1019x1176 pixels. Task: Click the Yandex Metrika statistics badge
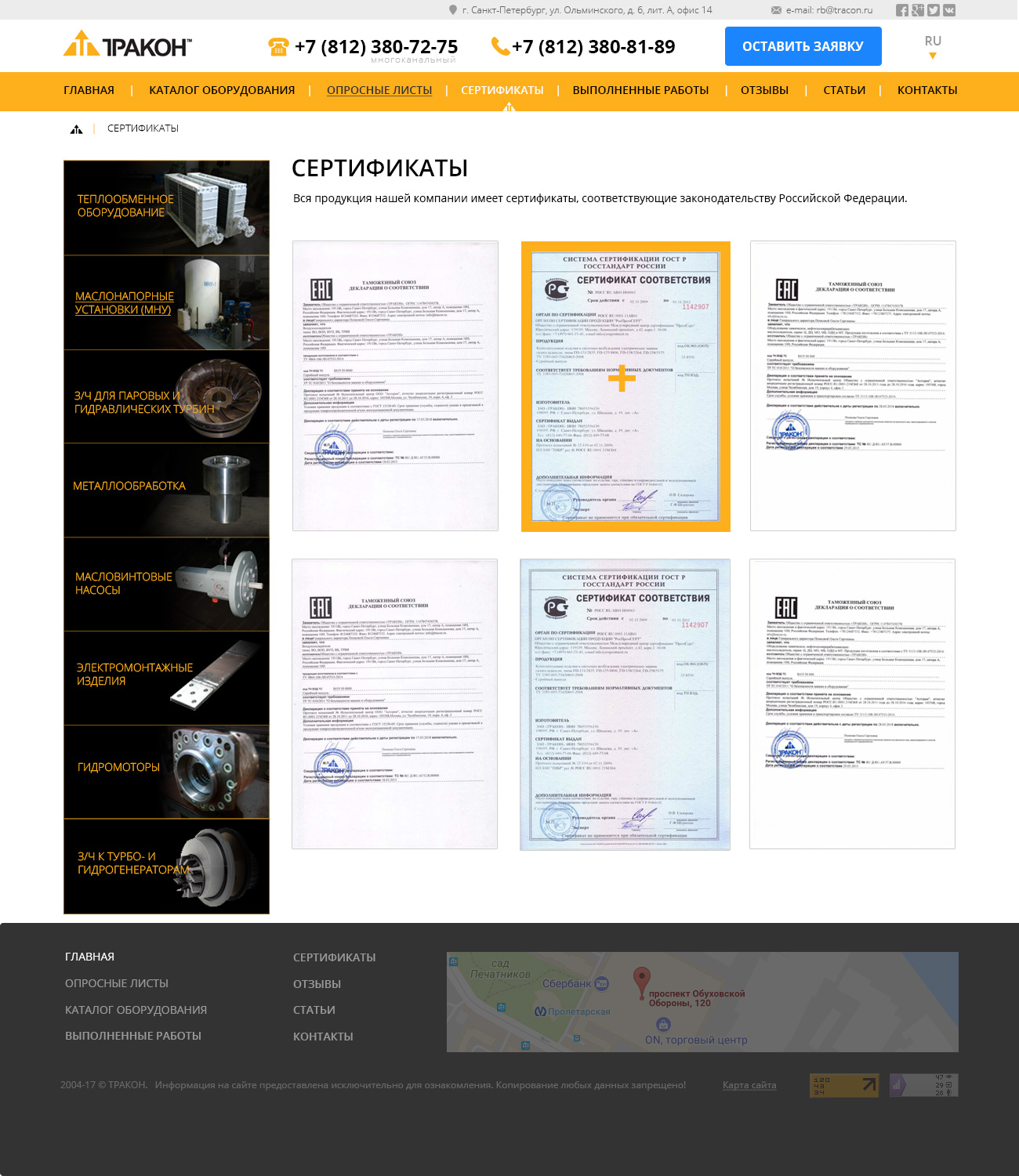(923, 1085)
